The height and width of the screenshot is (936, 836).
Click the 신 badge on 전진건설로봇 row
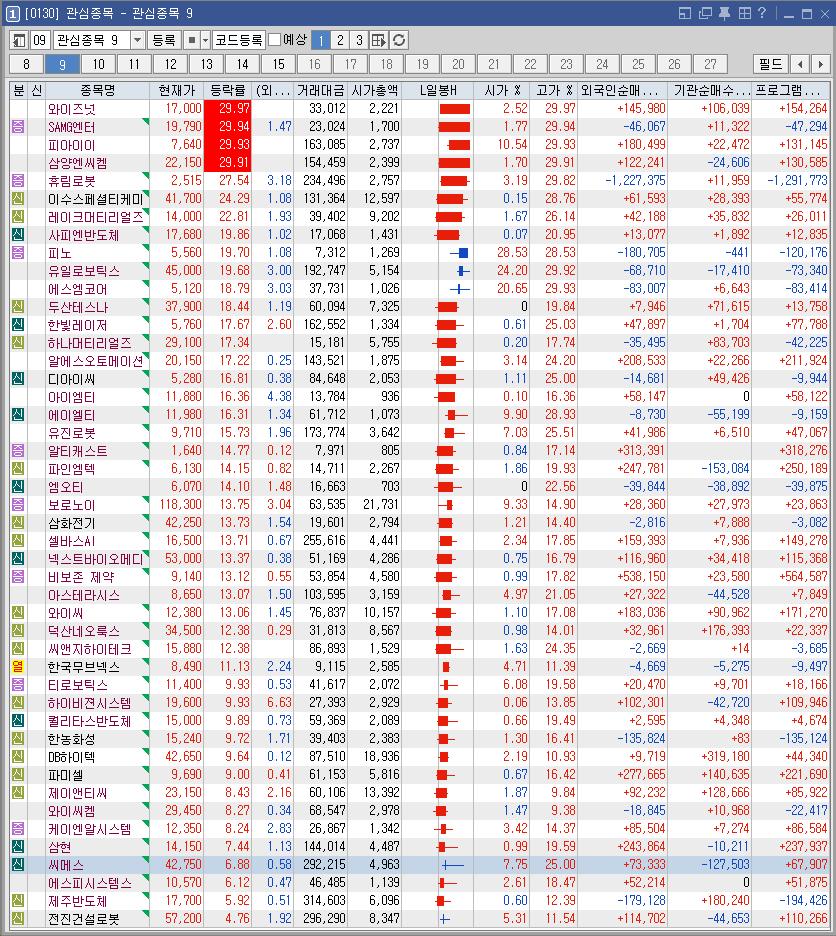point(18,918)
